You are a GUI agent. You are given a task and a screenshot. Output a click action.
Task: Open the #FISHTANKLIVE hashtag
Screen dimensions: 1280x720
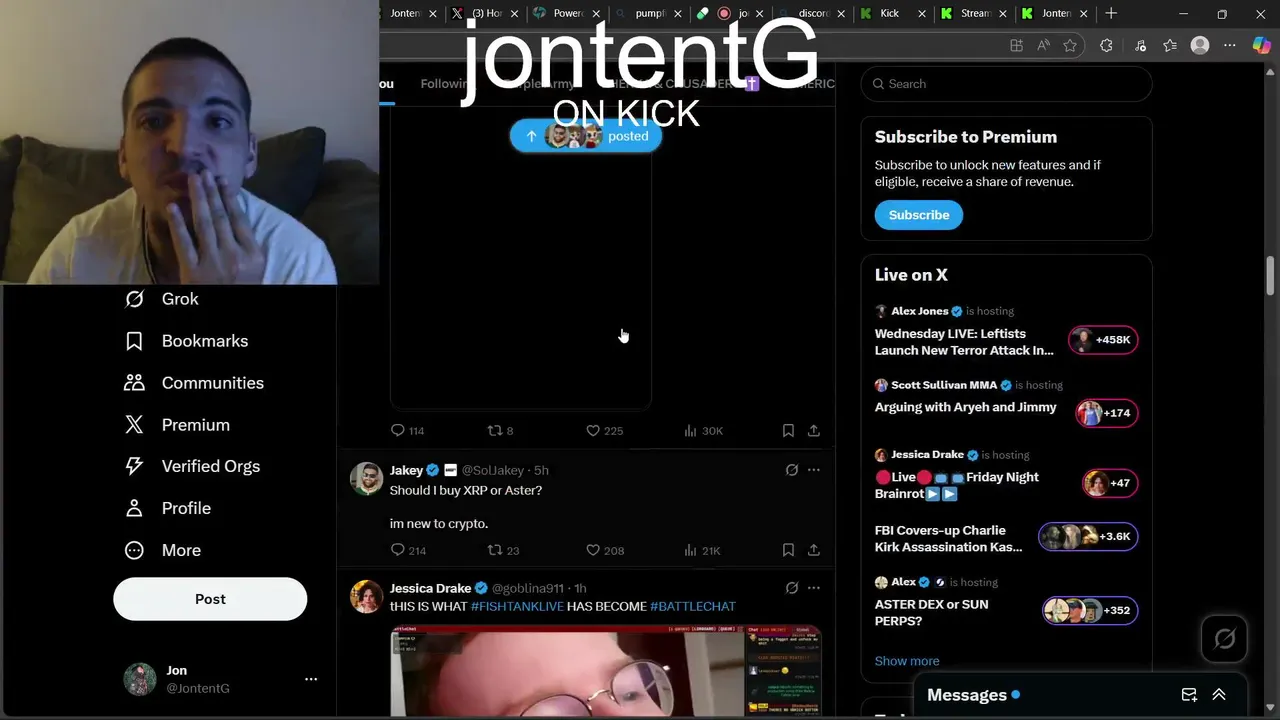tap(517, 606)
